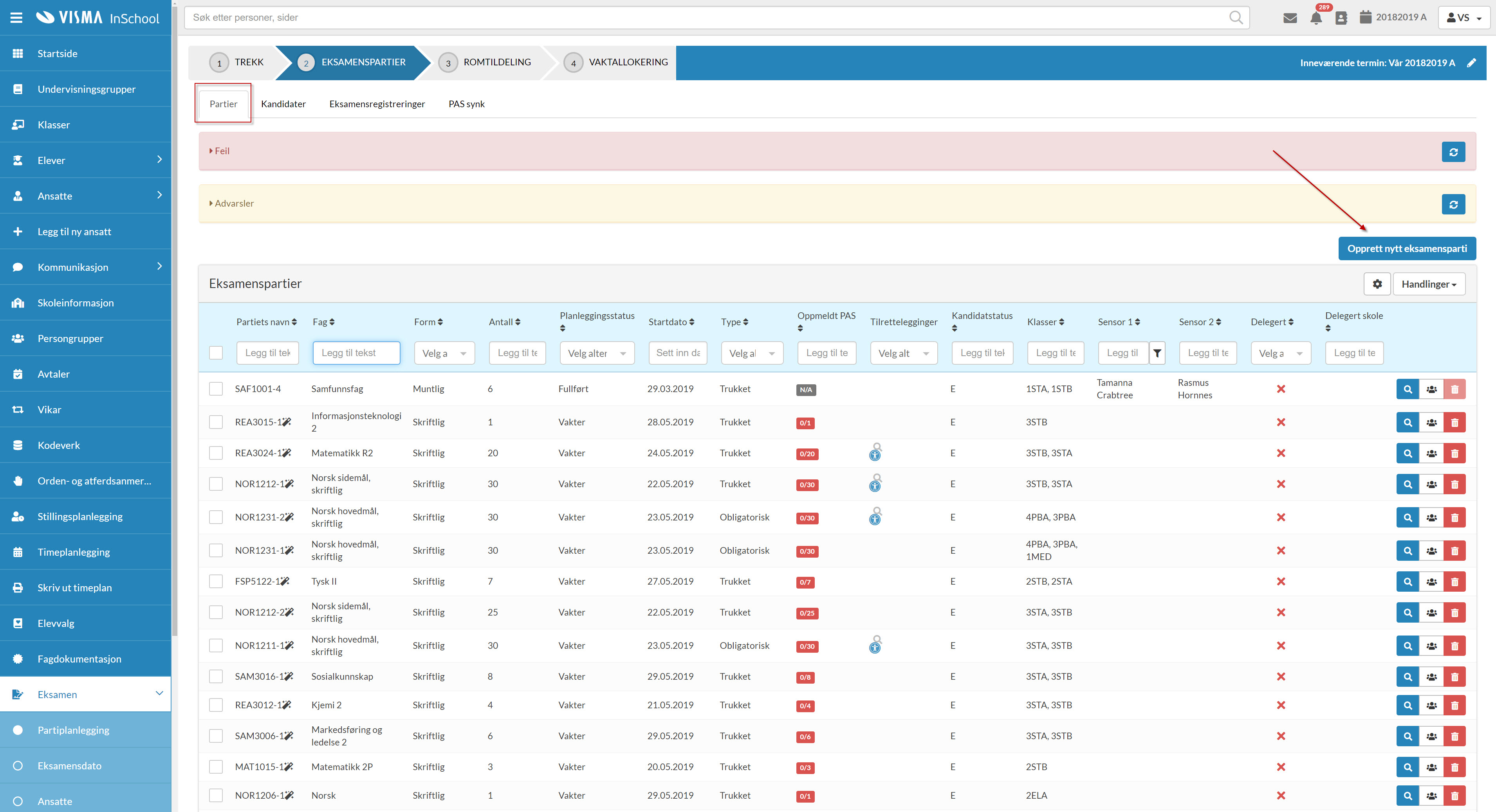Click the Startdato filter date field
This screenshot has width=1496, height=812.
pos(678,353)
